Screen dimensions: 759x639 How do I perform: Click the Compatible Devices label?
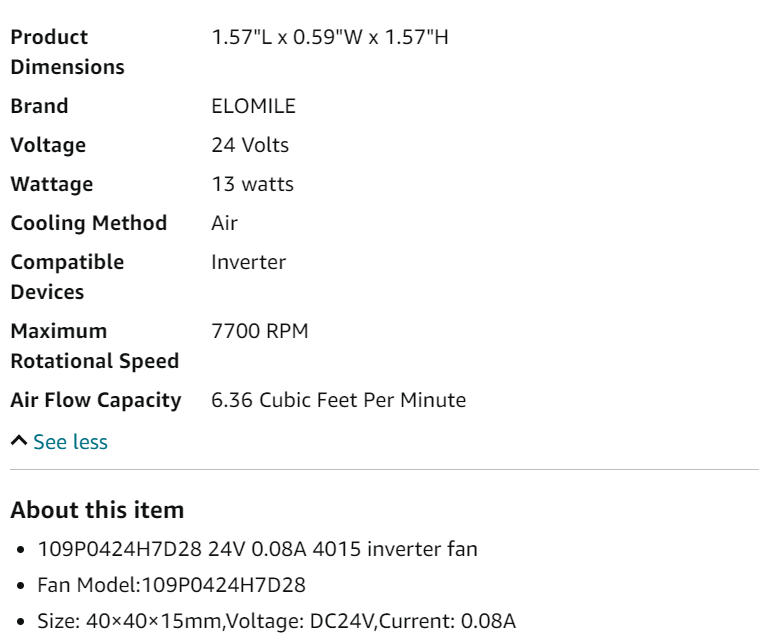67,277
